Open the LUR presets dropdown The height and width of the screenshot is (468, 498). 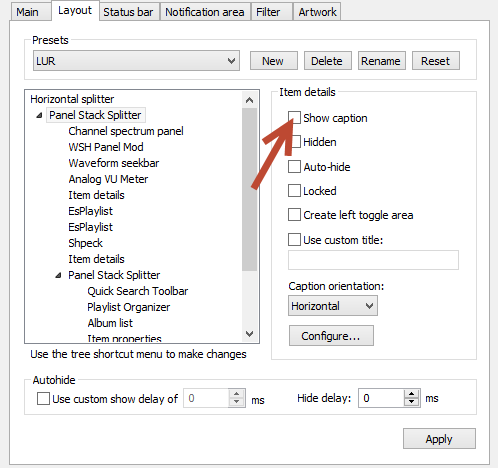click(x=136, y=61)
